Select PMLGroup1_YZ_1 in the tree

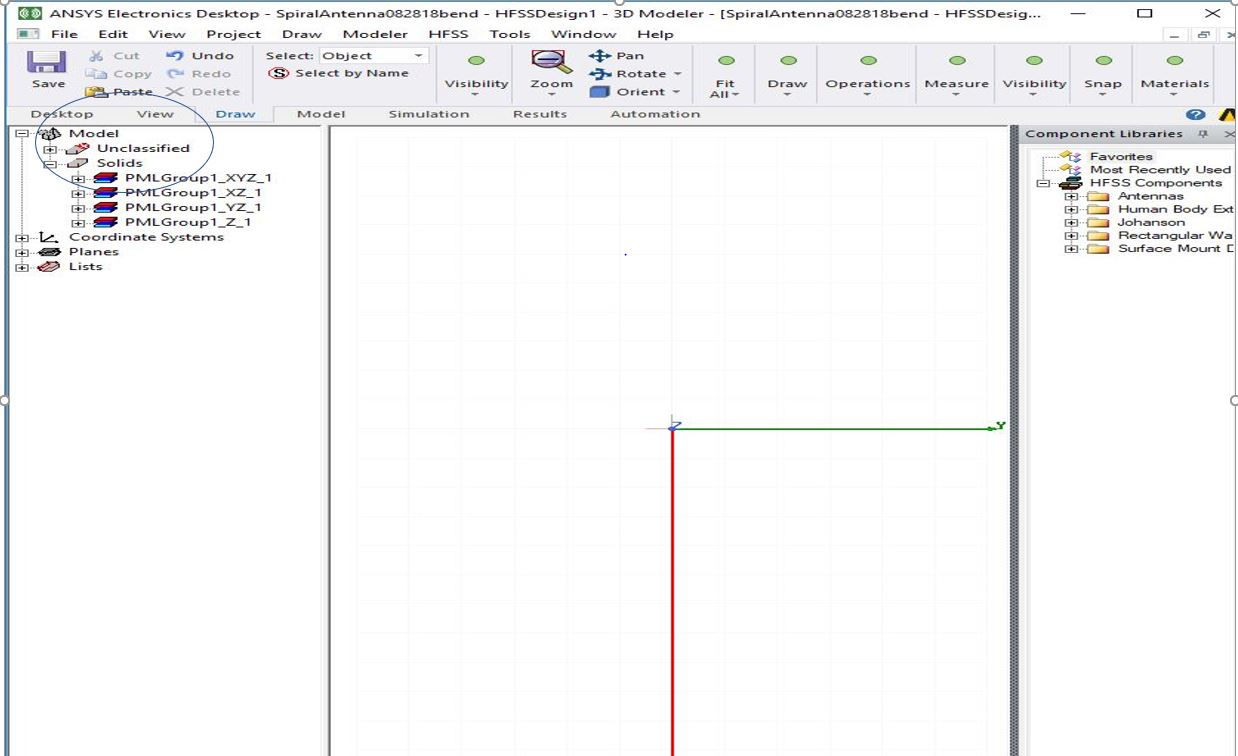pyautogui.click(x=193, y=208)
